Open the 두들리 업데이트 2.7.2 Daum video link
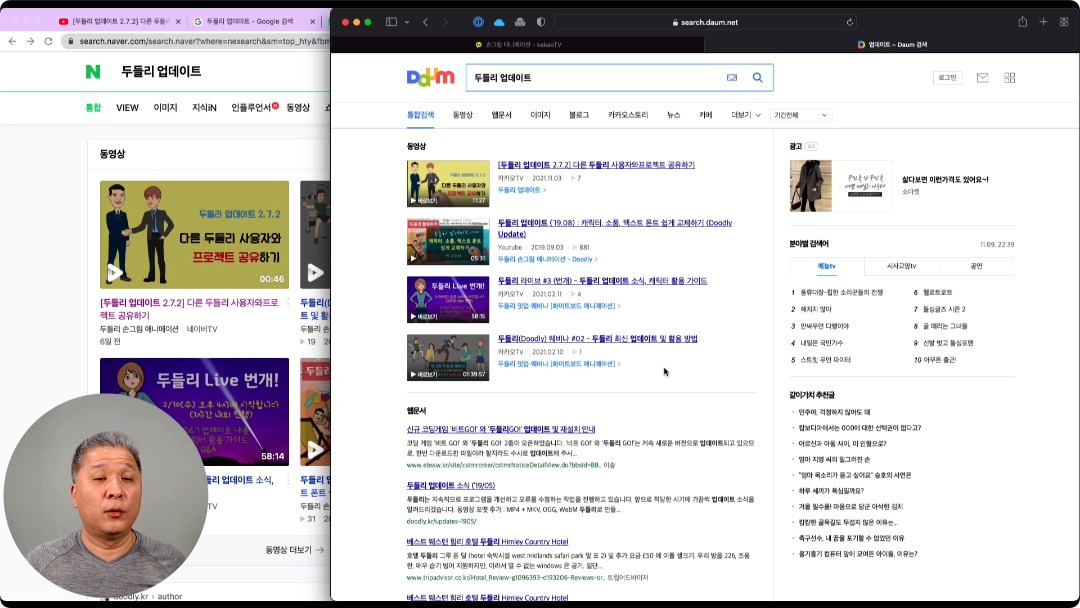The height and width of the screenshot is (608, 1080). 596,165
